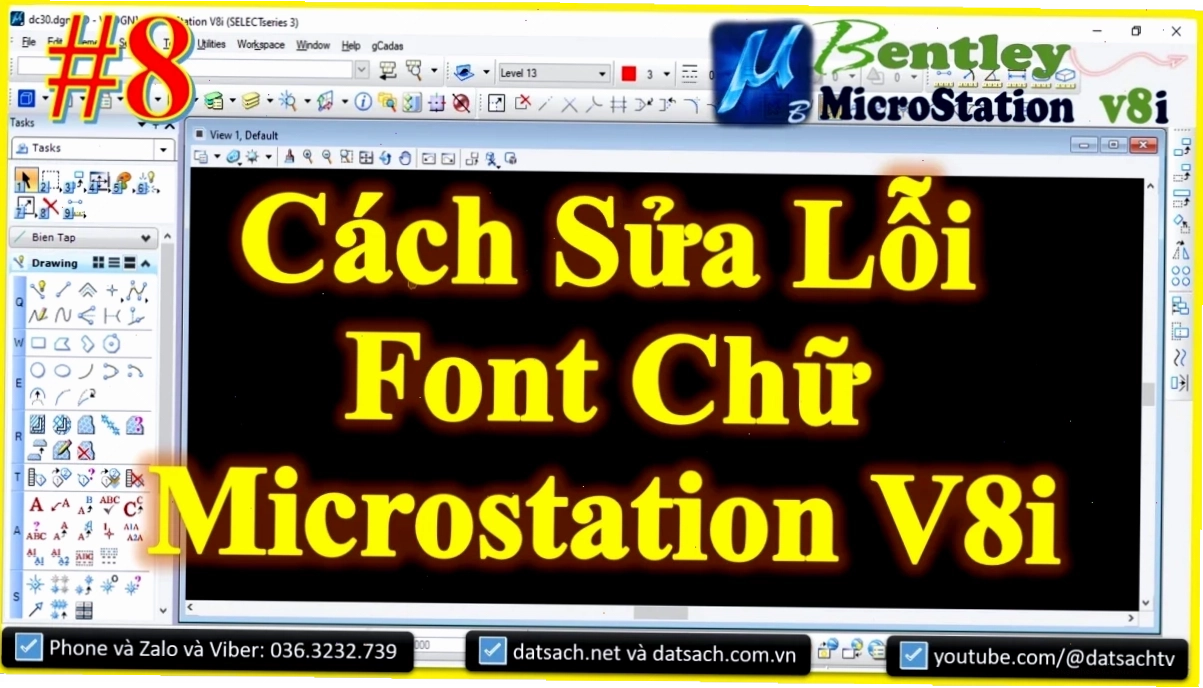
Task: Expand the Tasks selector dropdown
Action: pos(164,148)
